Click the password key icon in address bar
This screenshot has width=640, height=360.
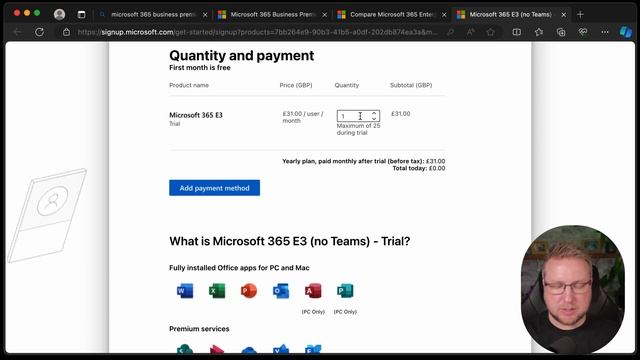[450, 32]
